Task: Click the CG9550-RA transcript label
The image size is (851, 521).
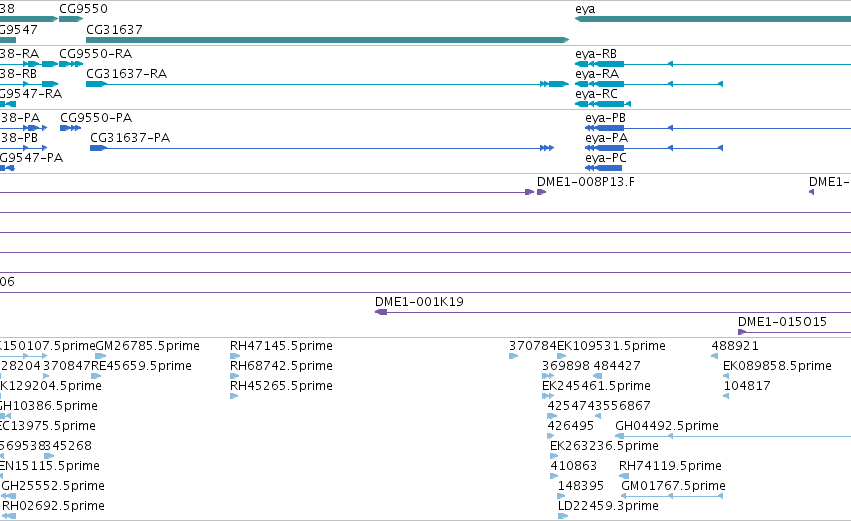Action: coord(96,54)
